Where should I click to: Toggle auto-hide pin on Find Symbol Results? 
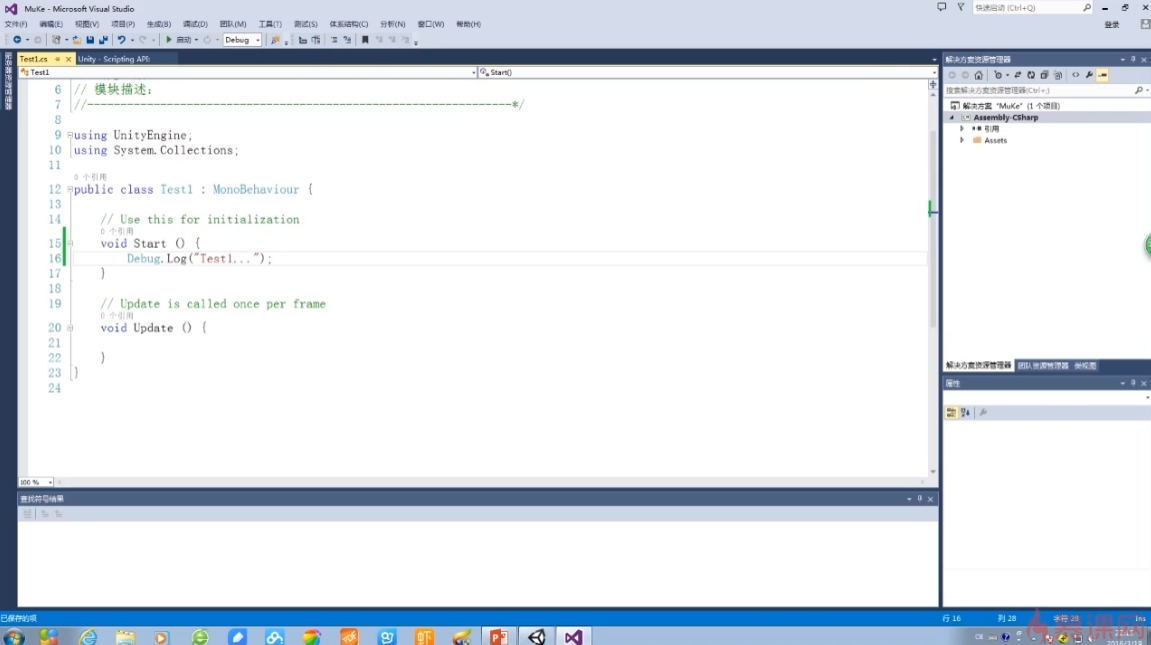[x=920, y=499]
